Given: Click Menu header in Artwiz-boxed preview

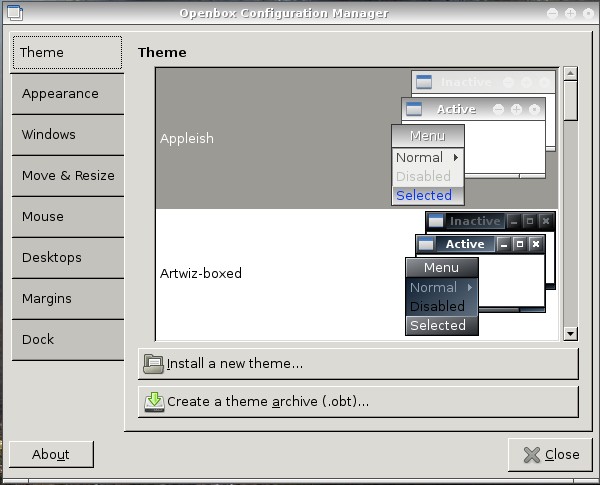Looking at the screenshot, I should (442, 268).
